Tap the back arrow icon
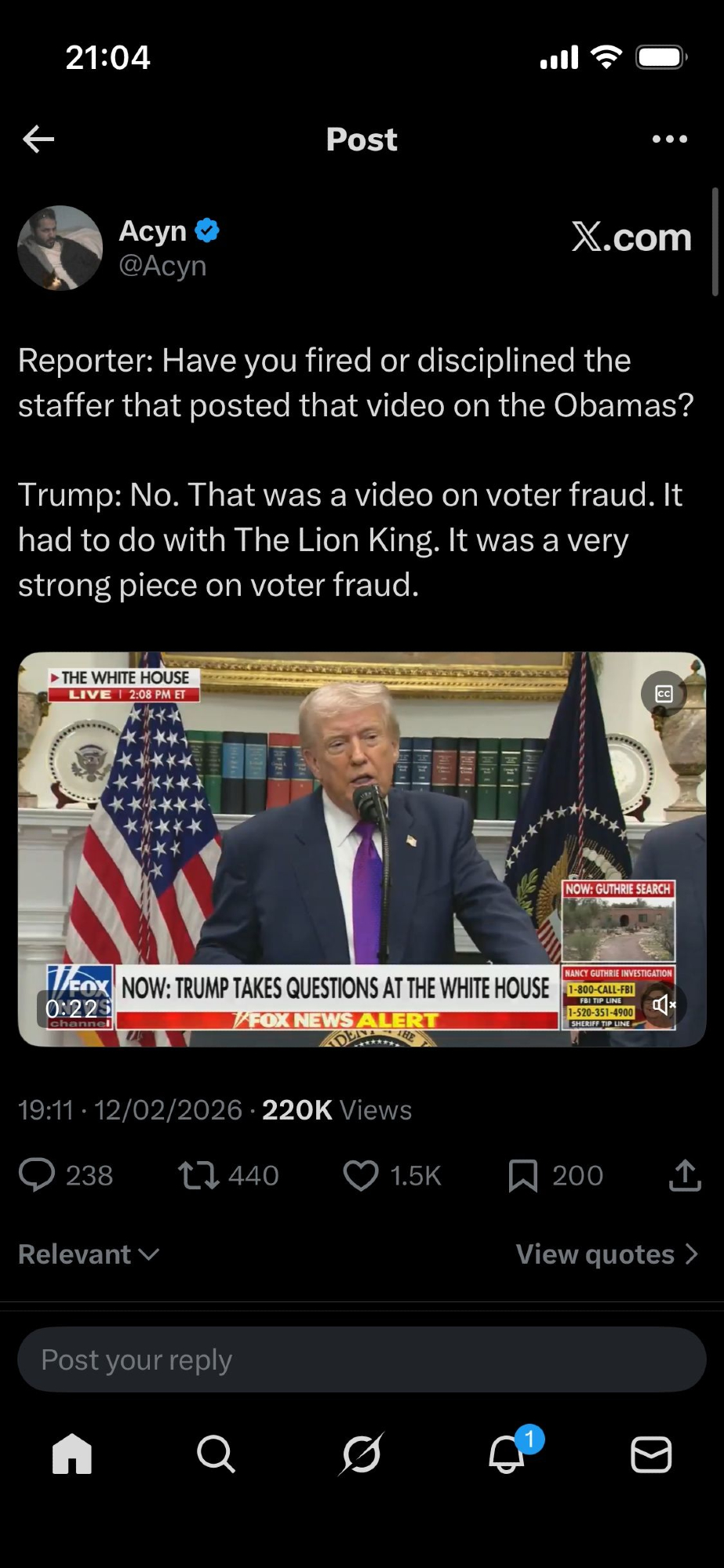The image size is (724, 1568). click(38, 140)
